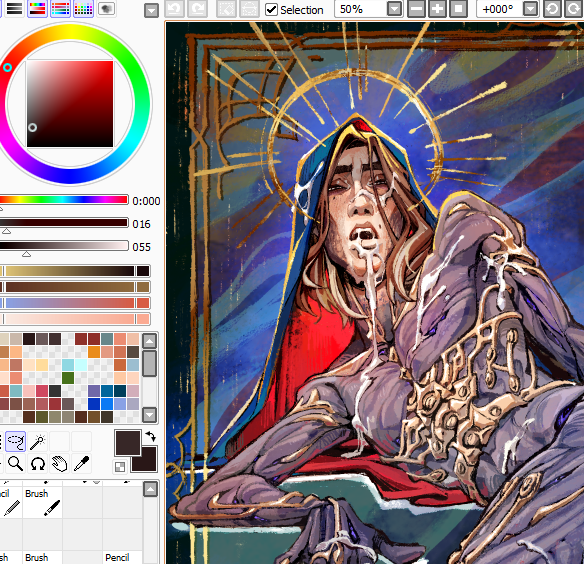Adjust the saturation slider showing 016
This screenshot has width=584, height=564.
pyautogui.click(x=64, y=223)
